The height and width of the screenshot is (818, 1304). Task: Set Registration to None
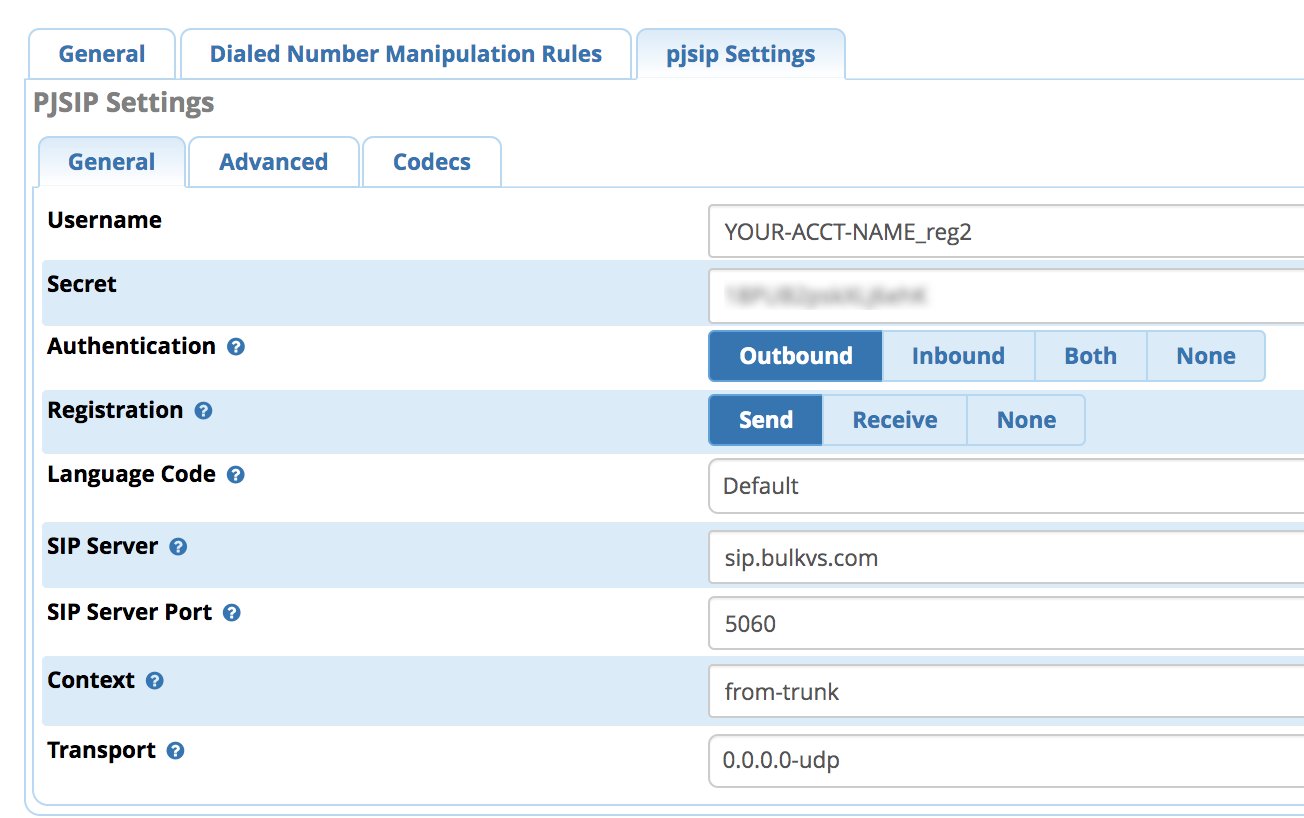[1026, 420]
